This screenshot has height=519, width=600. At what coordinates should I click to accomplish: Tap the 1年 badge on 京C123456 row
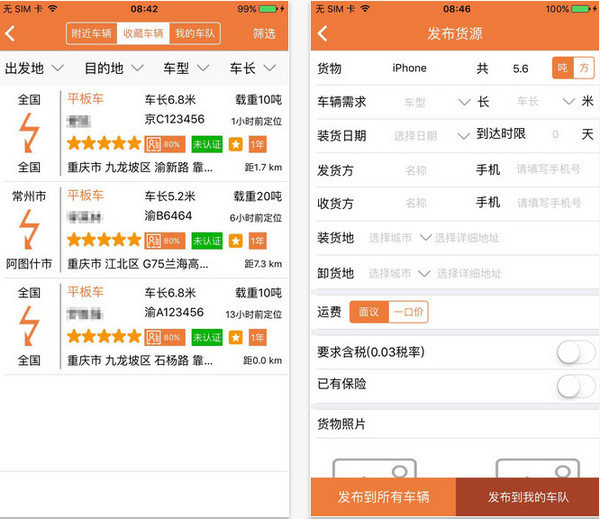tap(258, 144)
